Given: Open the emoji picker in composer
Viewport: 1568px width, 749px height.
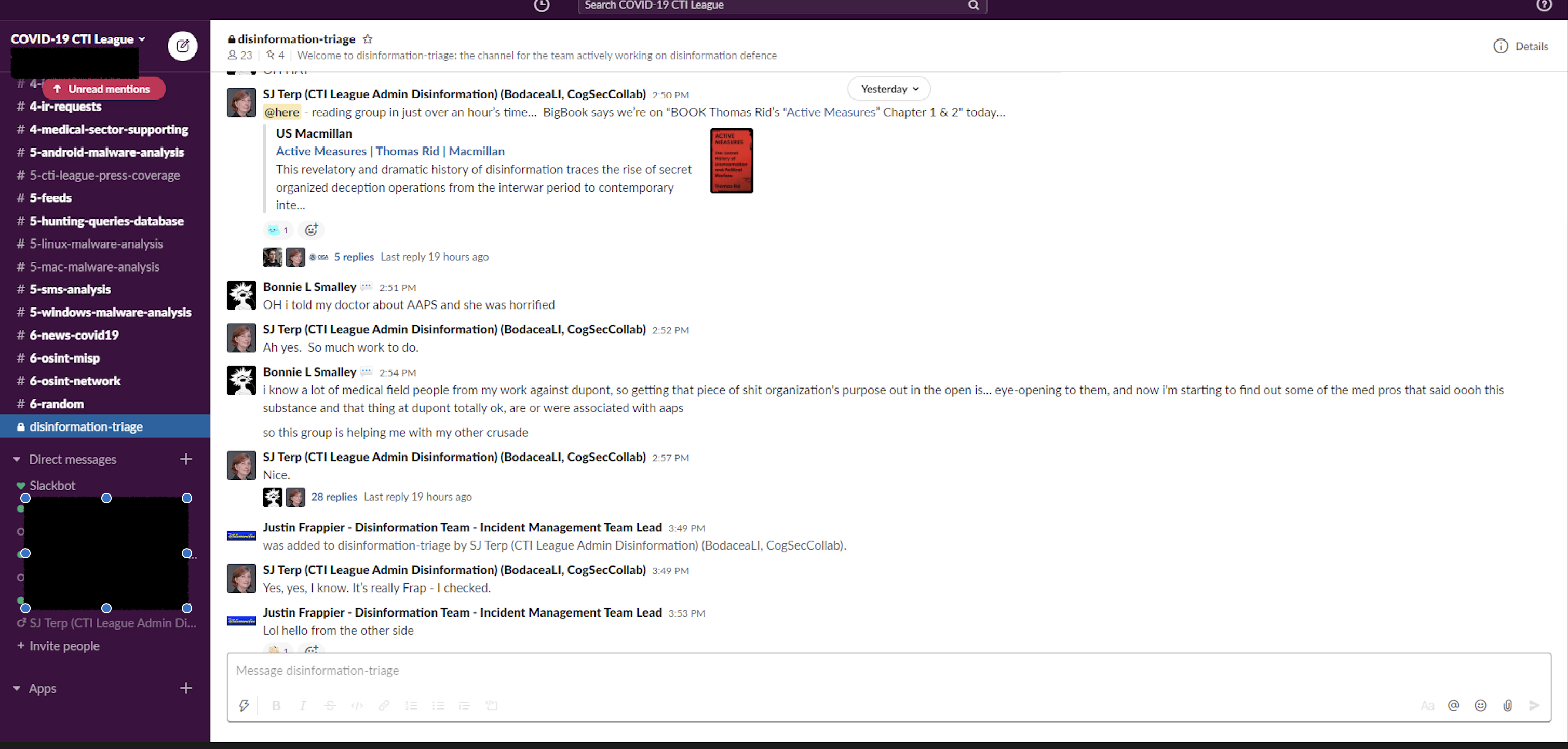Looking at the screenshot, I should click(x=1480, y=705).
